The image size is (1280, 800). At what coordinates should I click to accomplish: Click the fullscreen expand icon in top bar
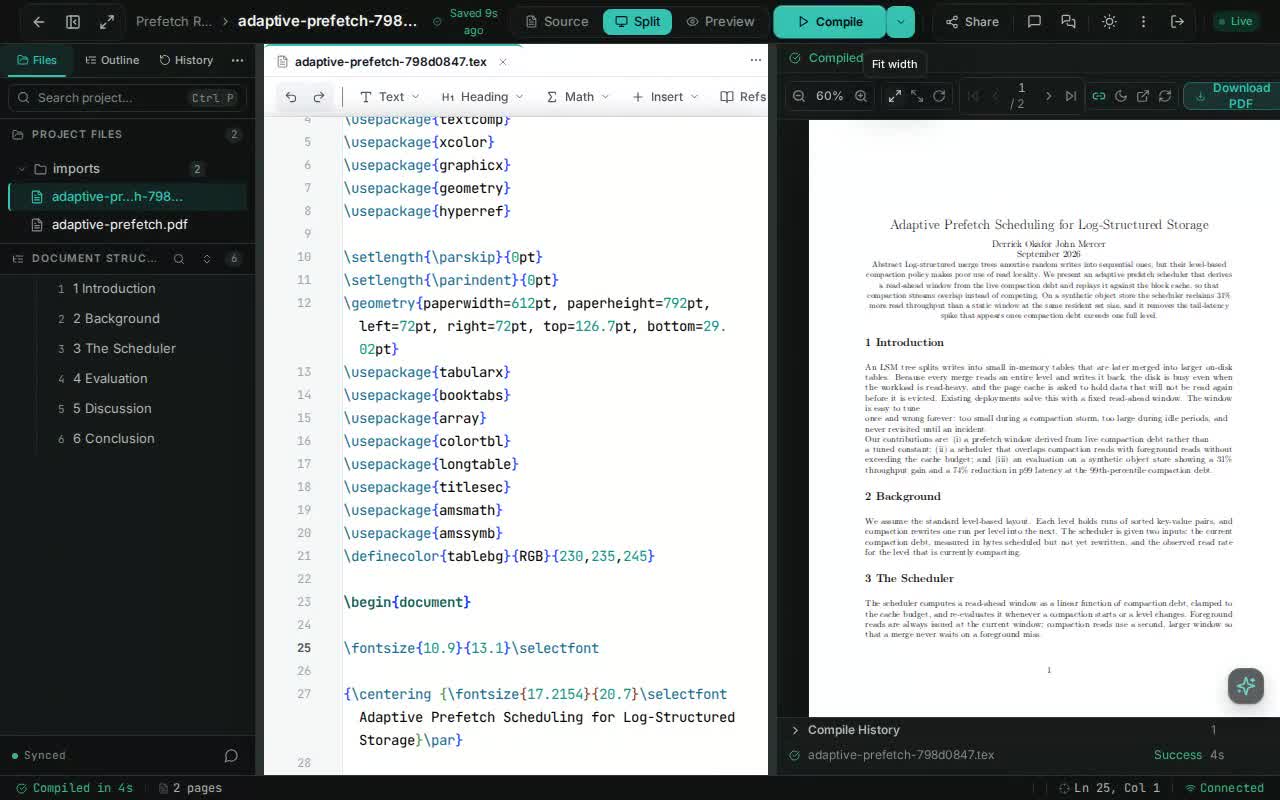pos(107,21)
